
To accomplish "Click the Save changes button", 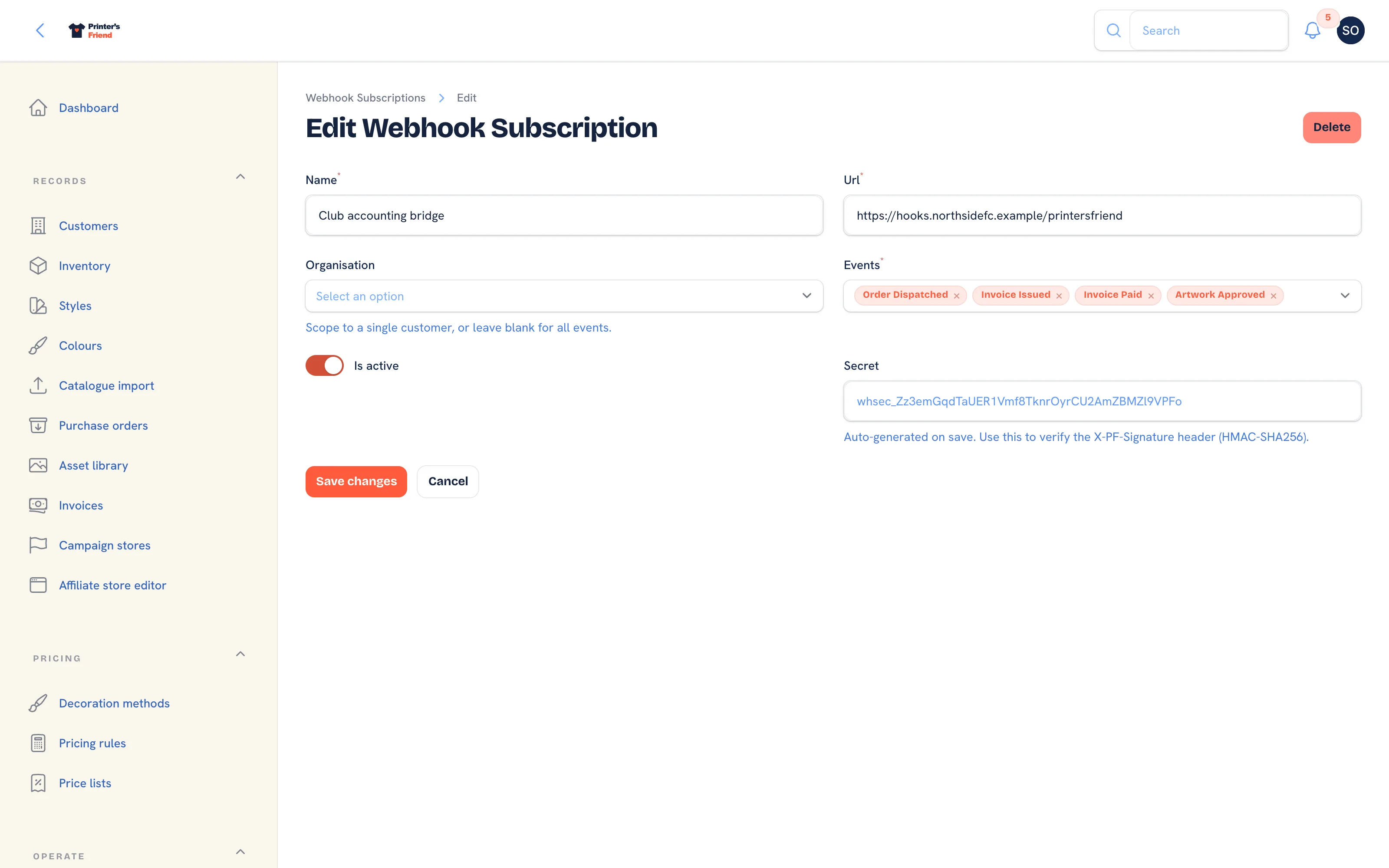I will pos(356,481).
